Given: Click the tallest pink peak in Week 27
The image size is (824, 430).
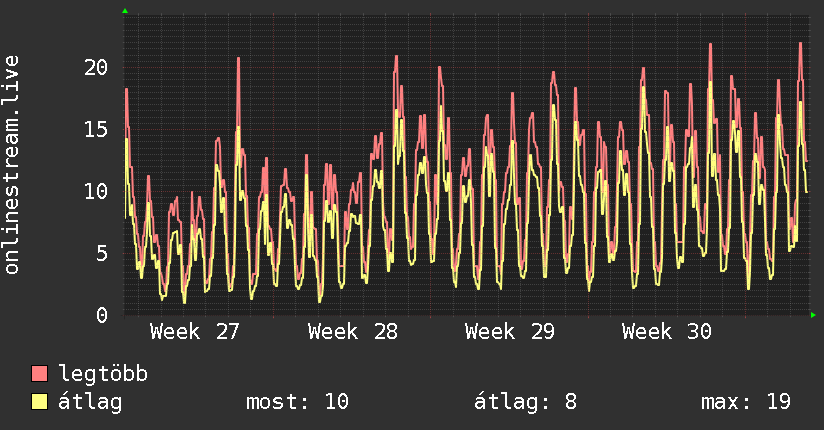Looking at the screenshot, I should pos(238,59).
